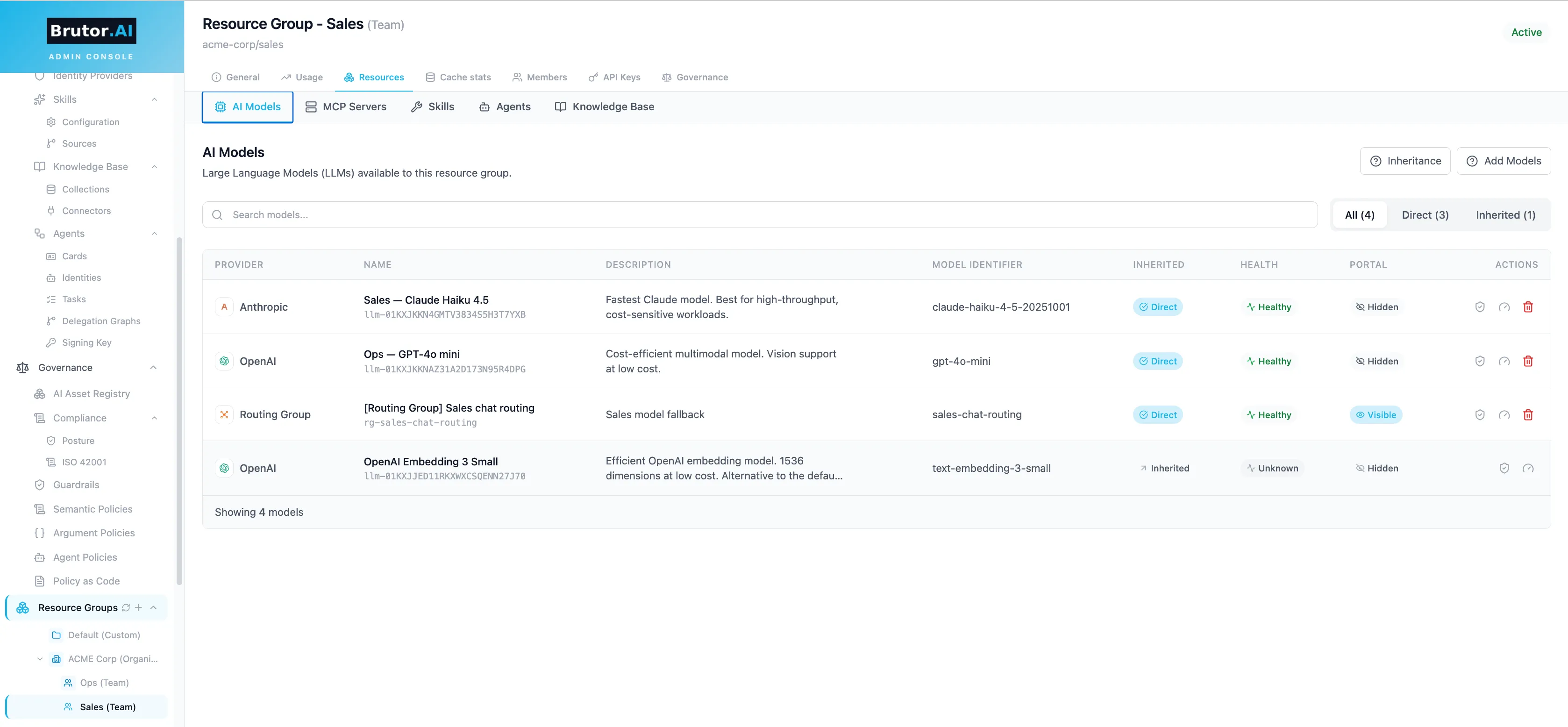Collapse the ACME Corp organization tree node
The height and width of the screenshot is (727, 1568).
40,659
